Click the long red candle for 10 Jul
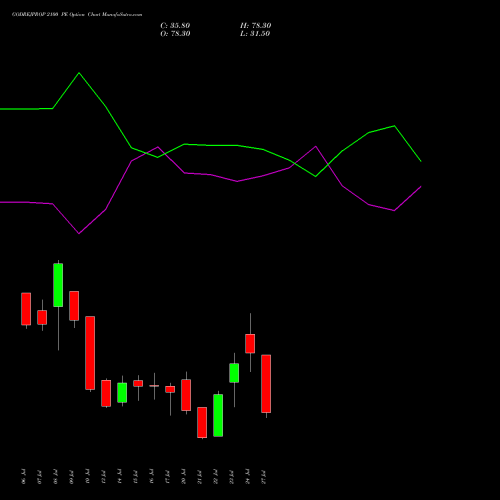 point(90,353)
